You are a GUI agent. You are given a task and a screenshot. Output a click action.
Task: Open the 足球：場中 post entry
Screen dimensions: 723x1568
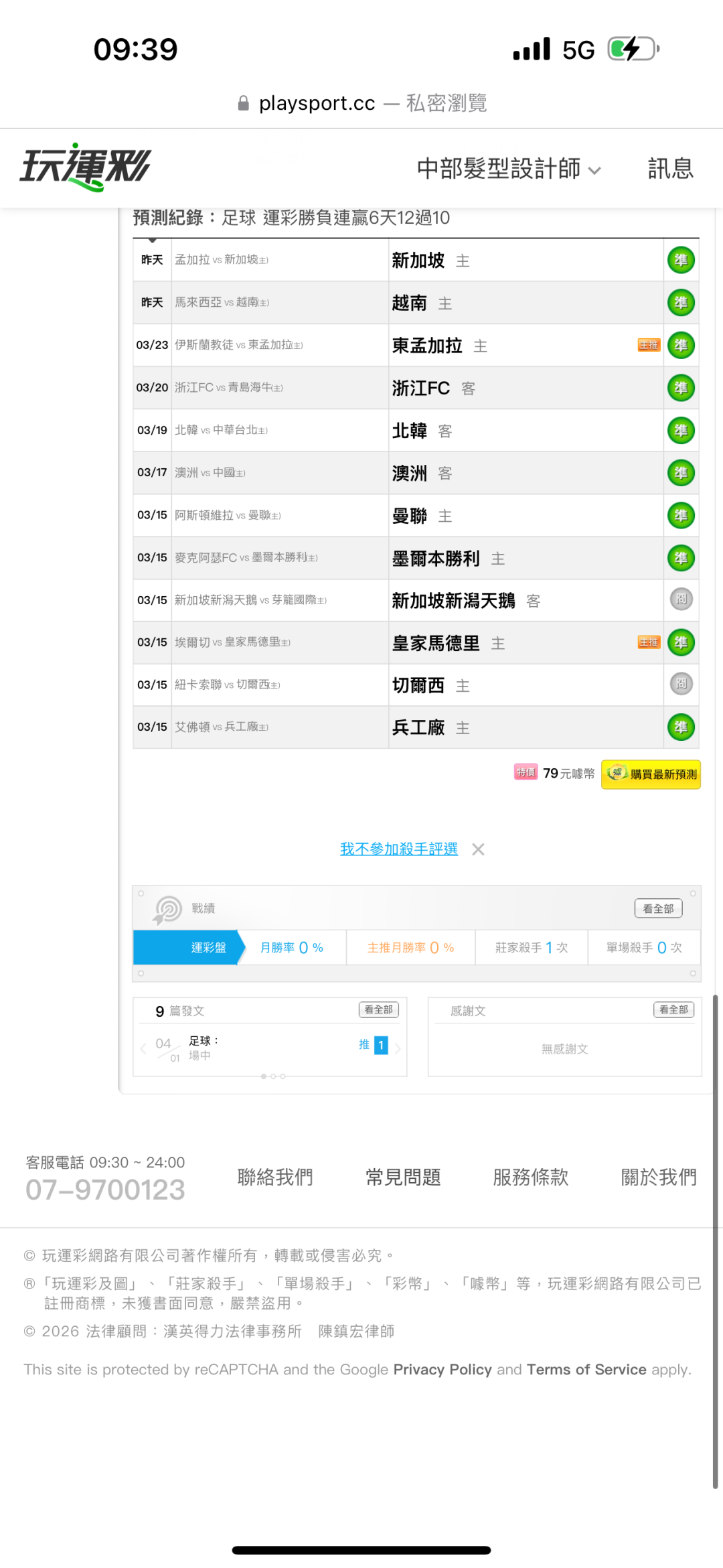tap(204, 1048)
